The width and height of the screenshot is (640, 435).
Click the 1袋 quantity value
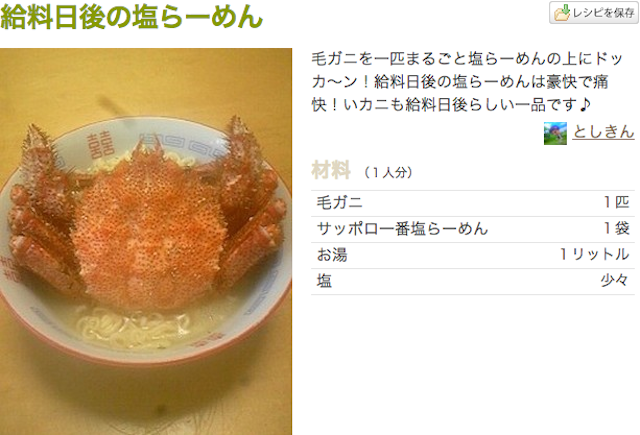616,229
